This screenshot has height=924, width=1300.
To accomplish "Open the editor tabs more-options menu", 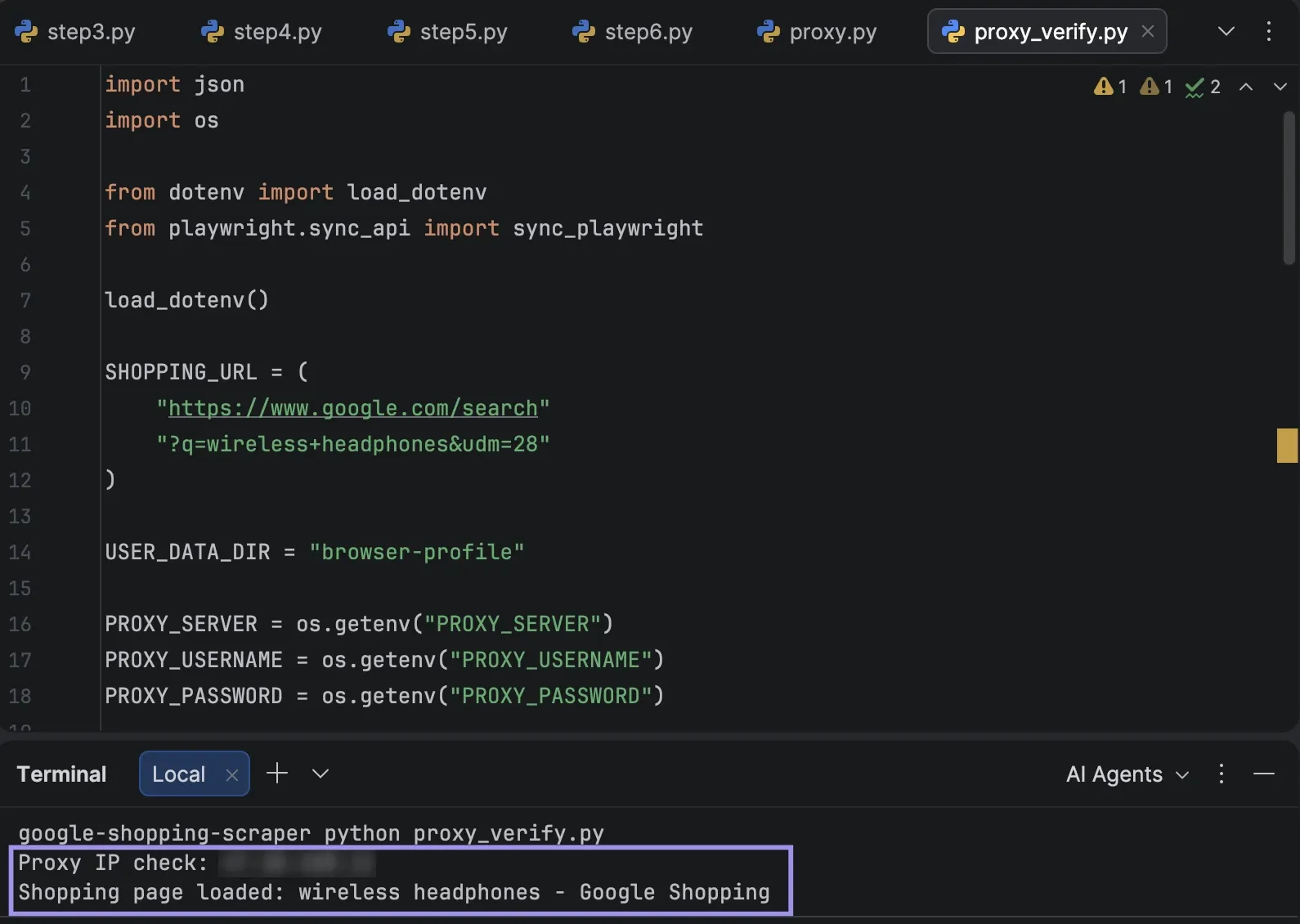I will coord(1269,31).
